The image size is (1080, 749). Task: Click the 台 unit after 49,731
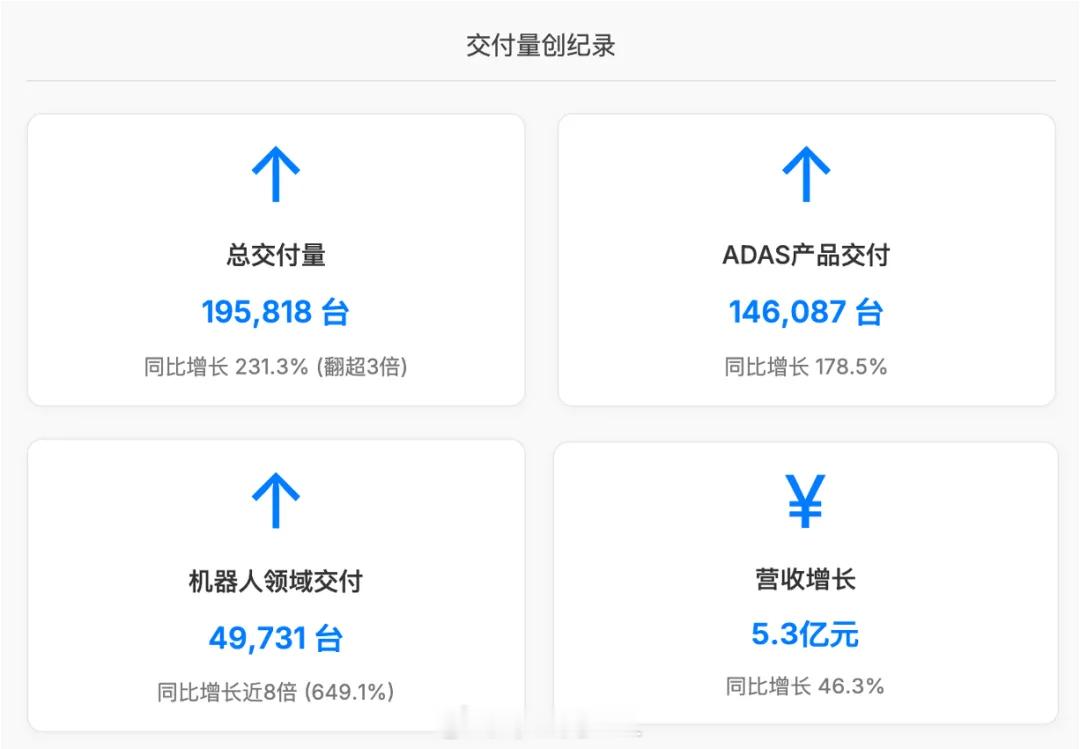(x=329, y=638)
